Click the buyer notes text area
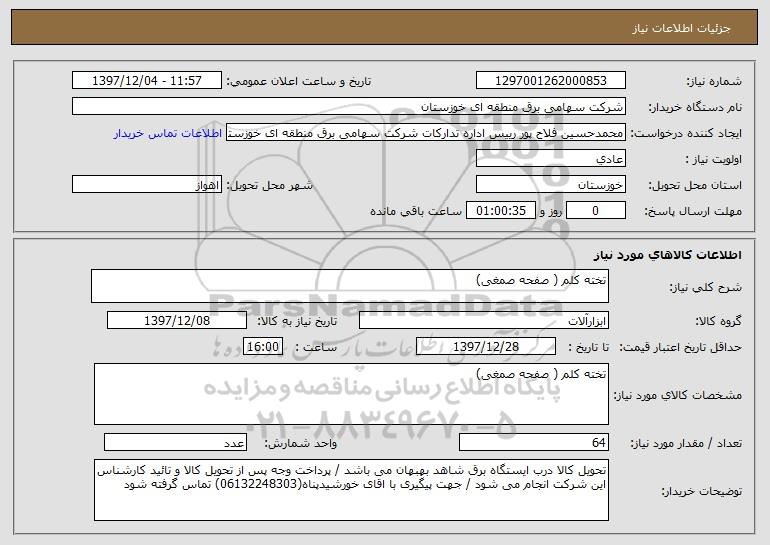The width and height of the screenshot is (770, 545). [351, 490]
